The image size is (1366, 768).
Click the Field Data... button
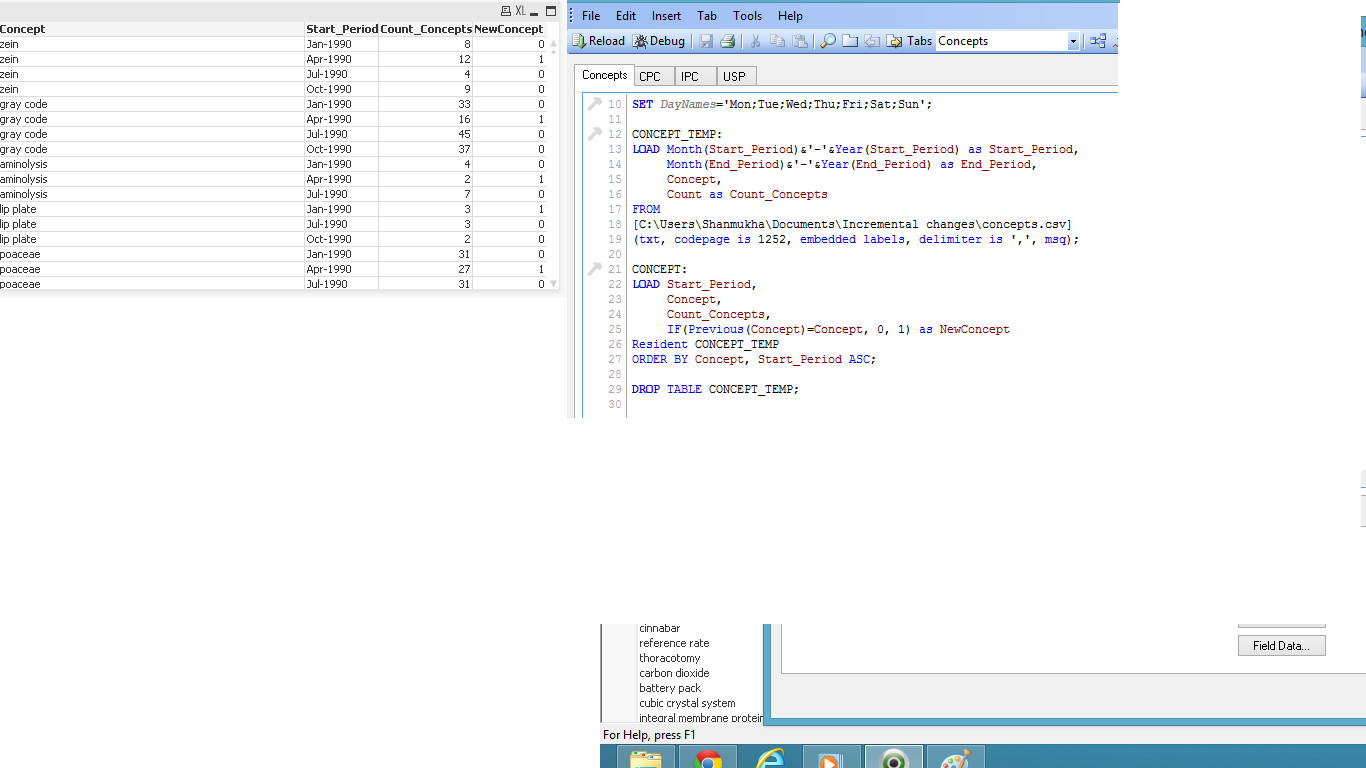pyautogui.click(x=1281, y=646)
